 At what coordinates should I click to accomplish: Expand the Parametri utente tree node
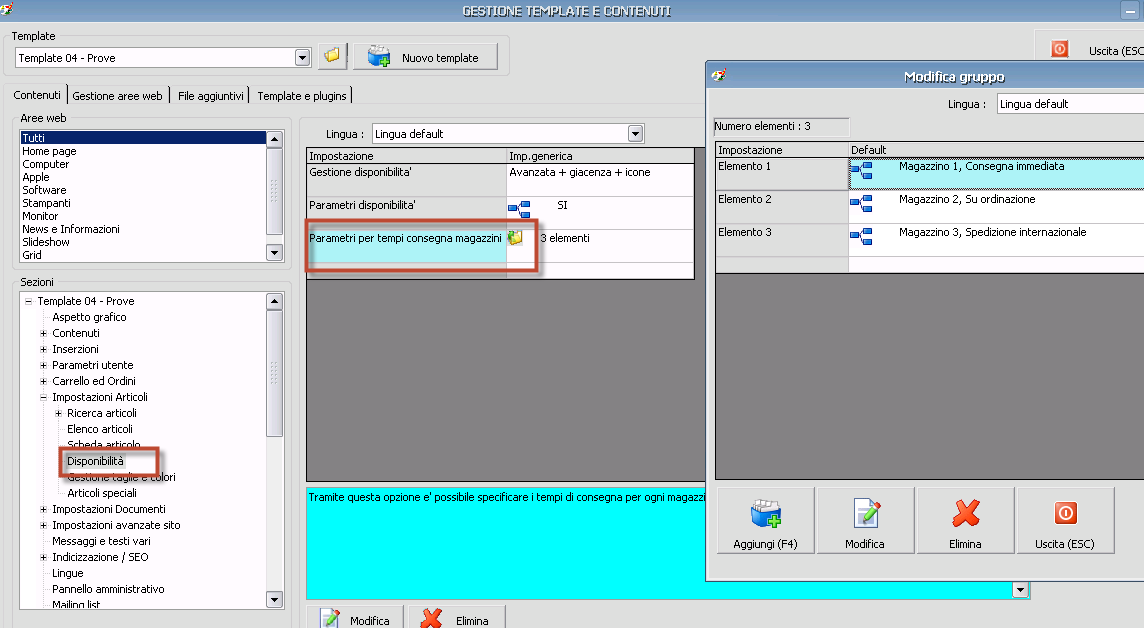[43, 365]
